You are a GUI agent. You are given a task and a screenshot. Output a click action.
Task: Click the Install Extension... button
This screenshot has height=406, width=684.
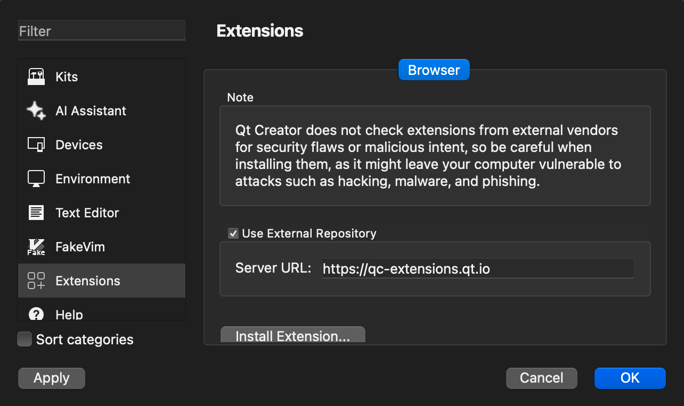(x=293, y=335)
